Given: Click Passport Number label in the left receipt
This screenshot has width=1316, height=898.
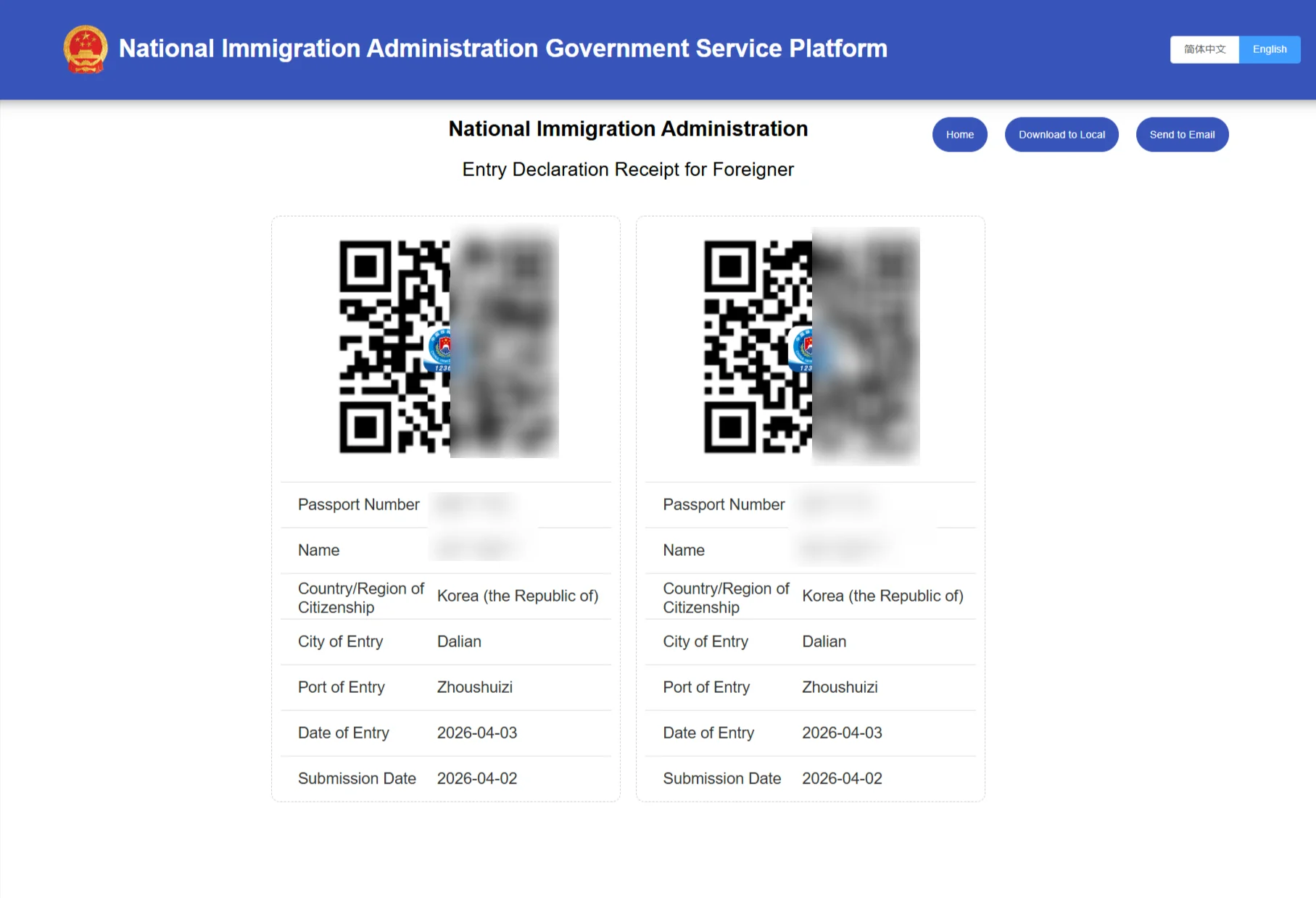Looking at the screenshot, I should point(359,504).
